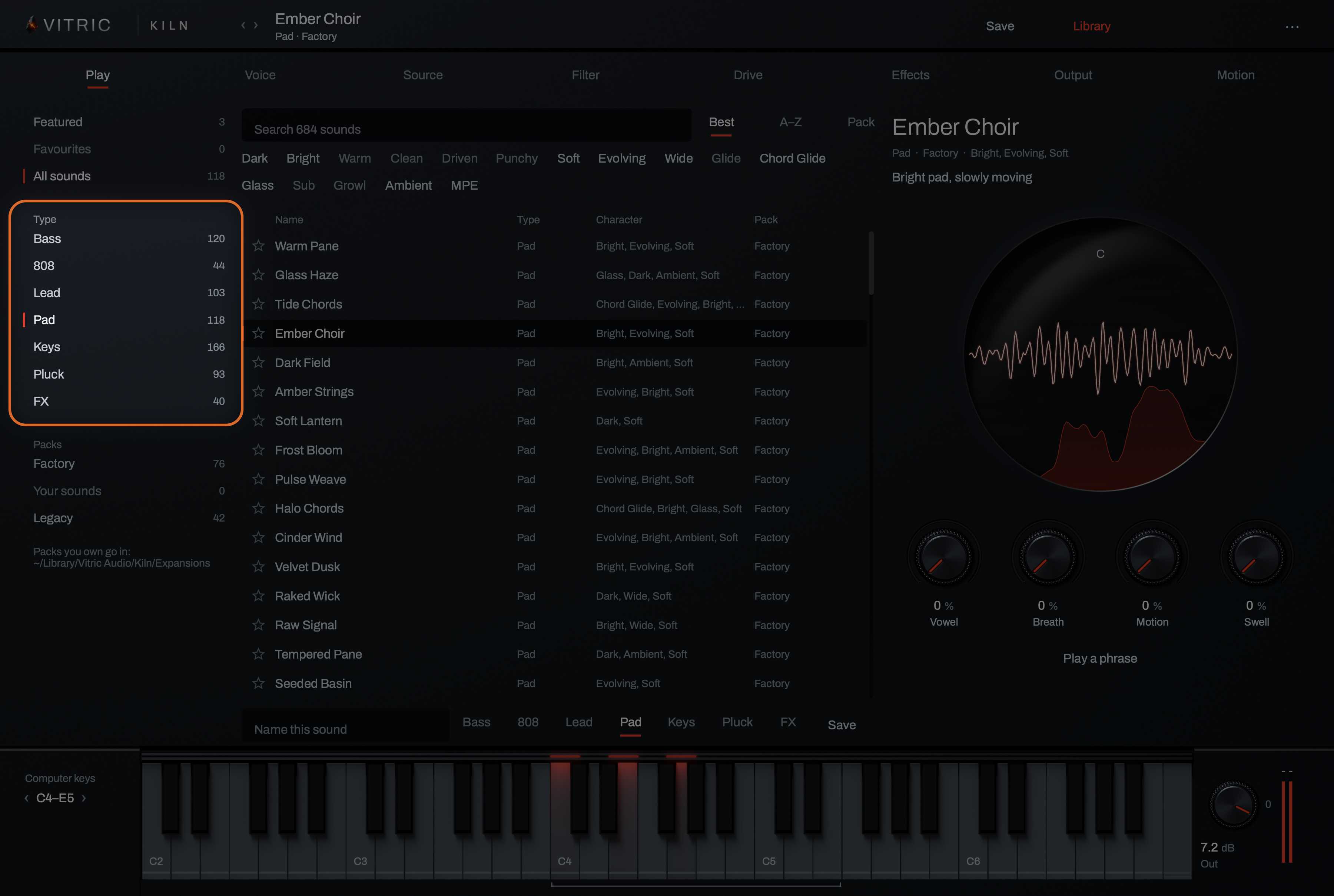Star the Raw Signal preset
Screen dimensions: 1334x896
point(258,625)
